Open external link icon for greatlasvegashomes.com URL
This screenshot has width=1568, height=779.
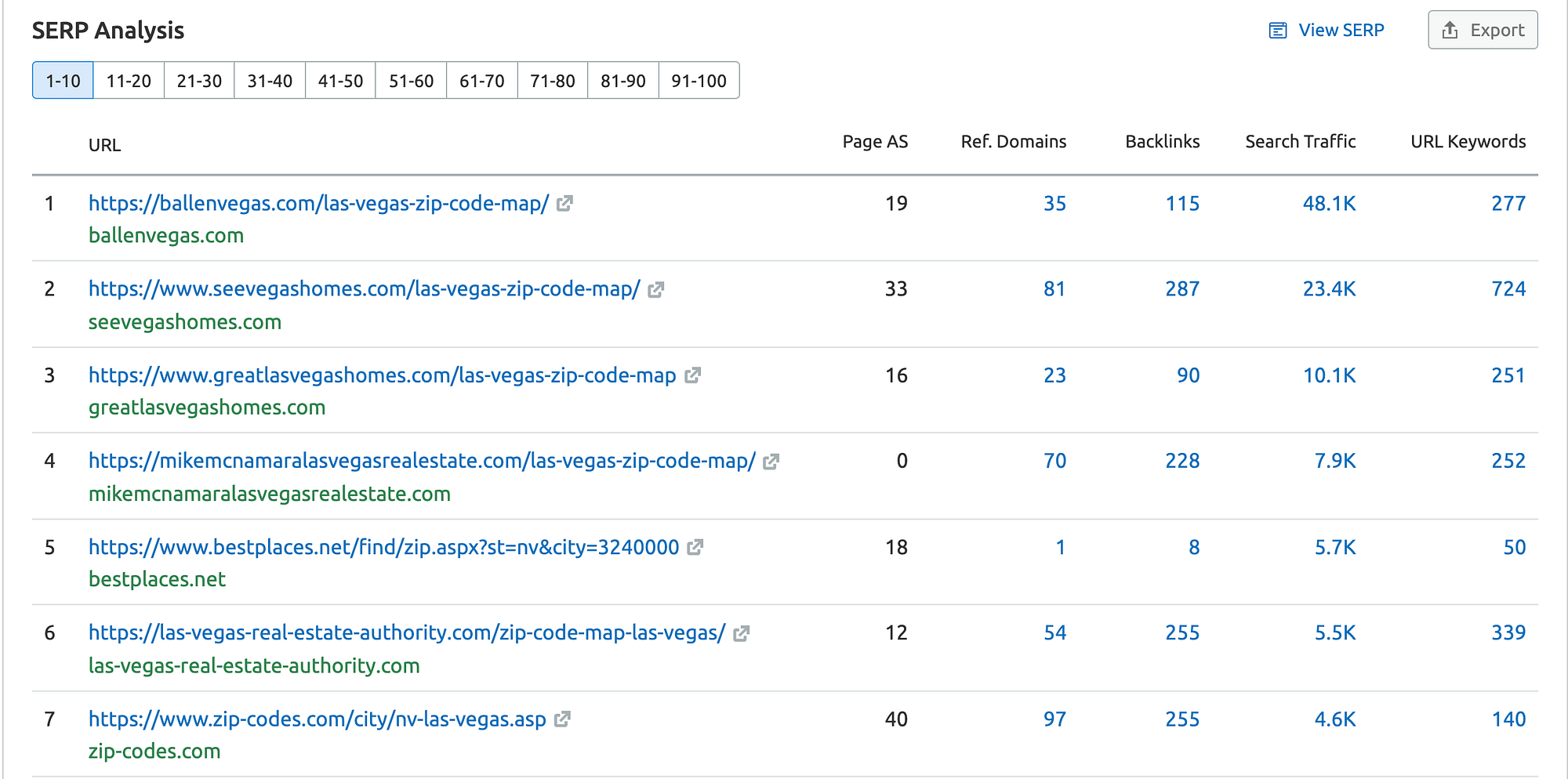692,375
